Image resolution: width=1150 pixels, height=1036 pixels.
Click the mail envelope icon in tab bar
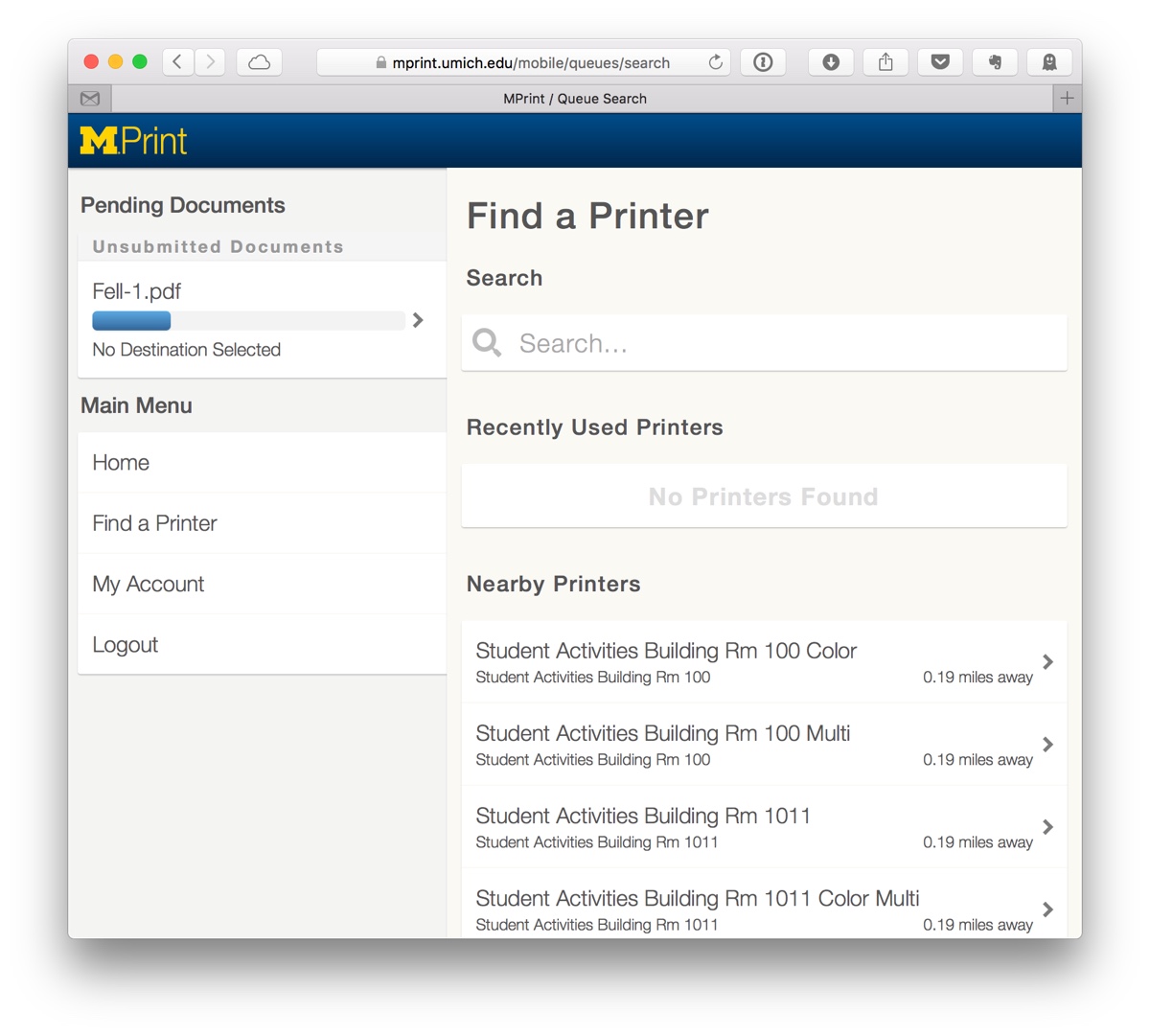90,99
